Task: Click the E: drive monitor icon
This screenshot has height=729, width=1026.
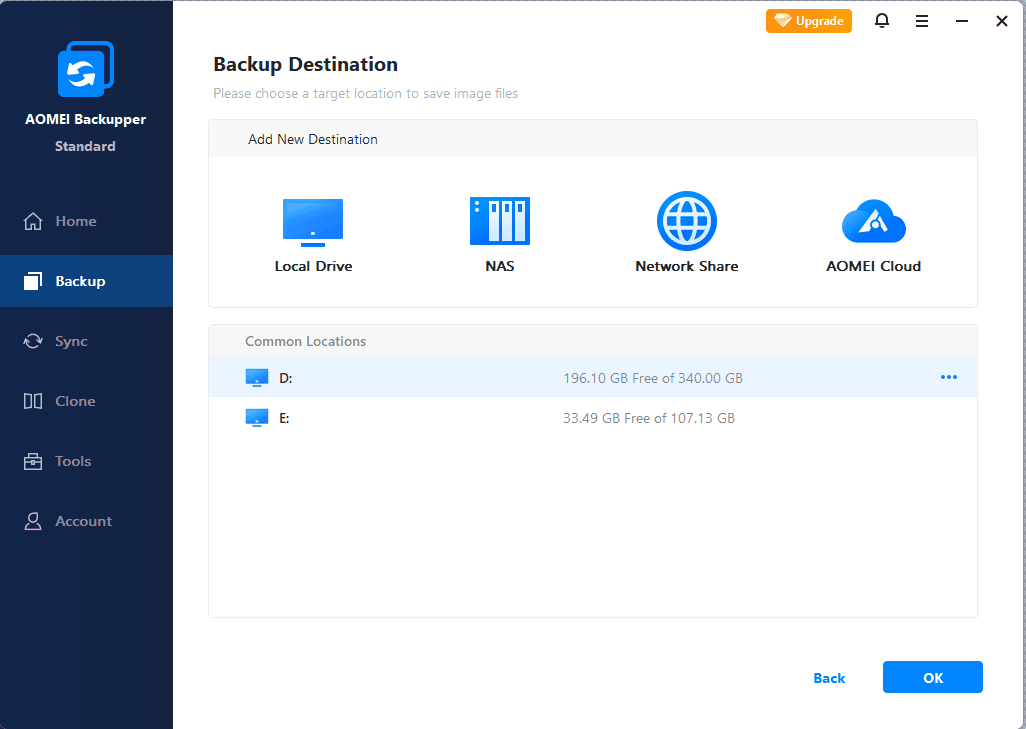Action: coord(257,417)
